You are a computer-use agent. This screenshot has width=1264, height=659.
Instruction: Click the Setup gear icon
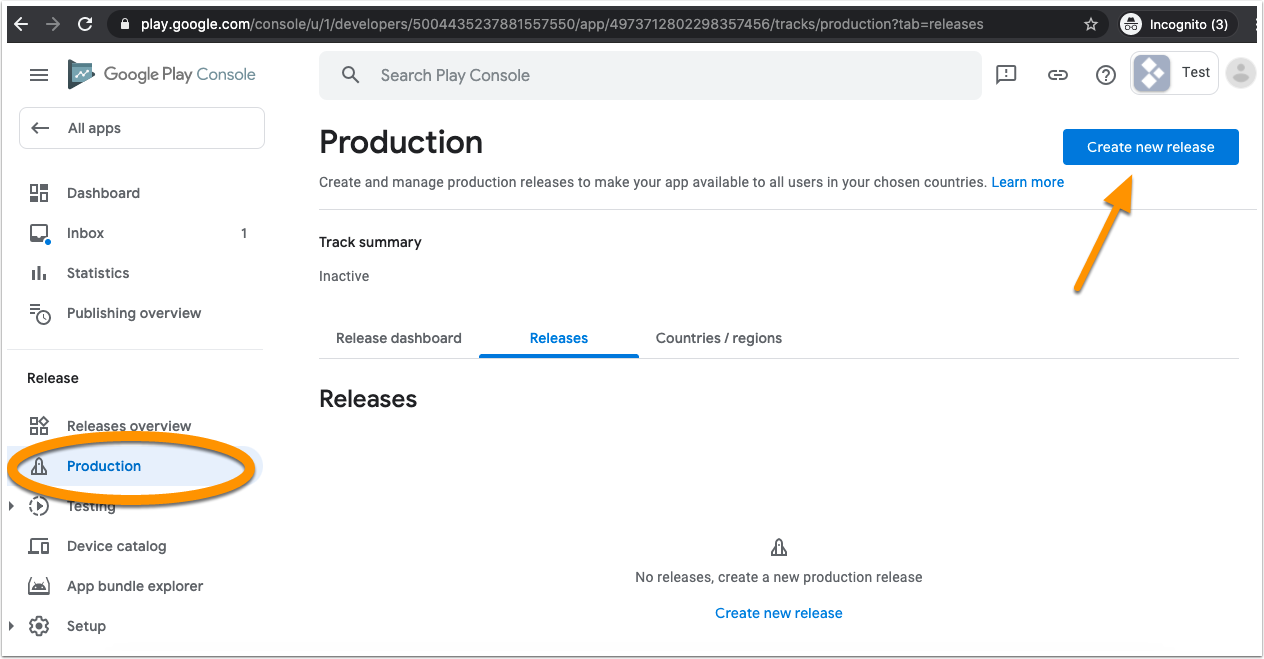[x=39, y=626]
